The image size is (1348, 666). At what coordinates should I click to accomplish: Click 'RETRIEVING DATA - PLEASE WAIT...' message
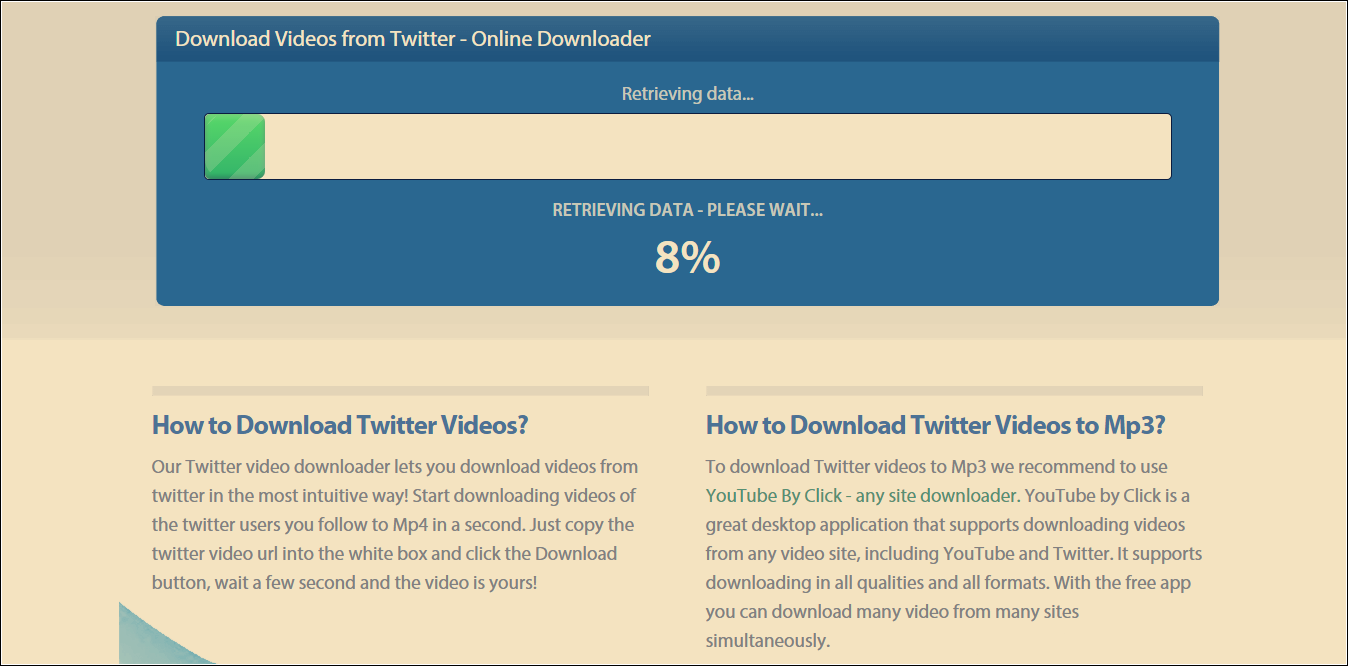pos(688,210)
